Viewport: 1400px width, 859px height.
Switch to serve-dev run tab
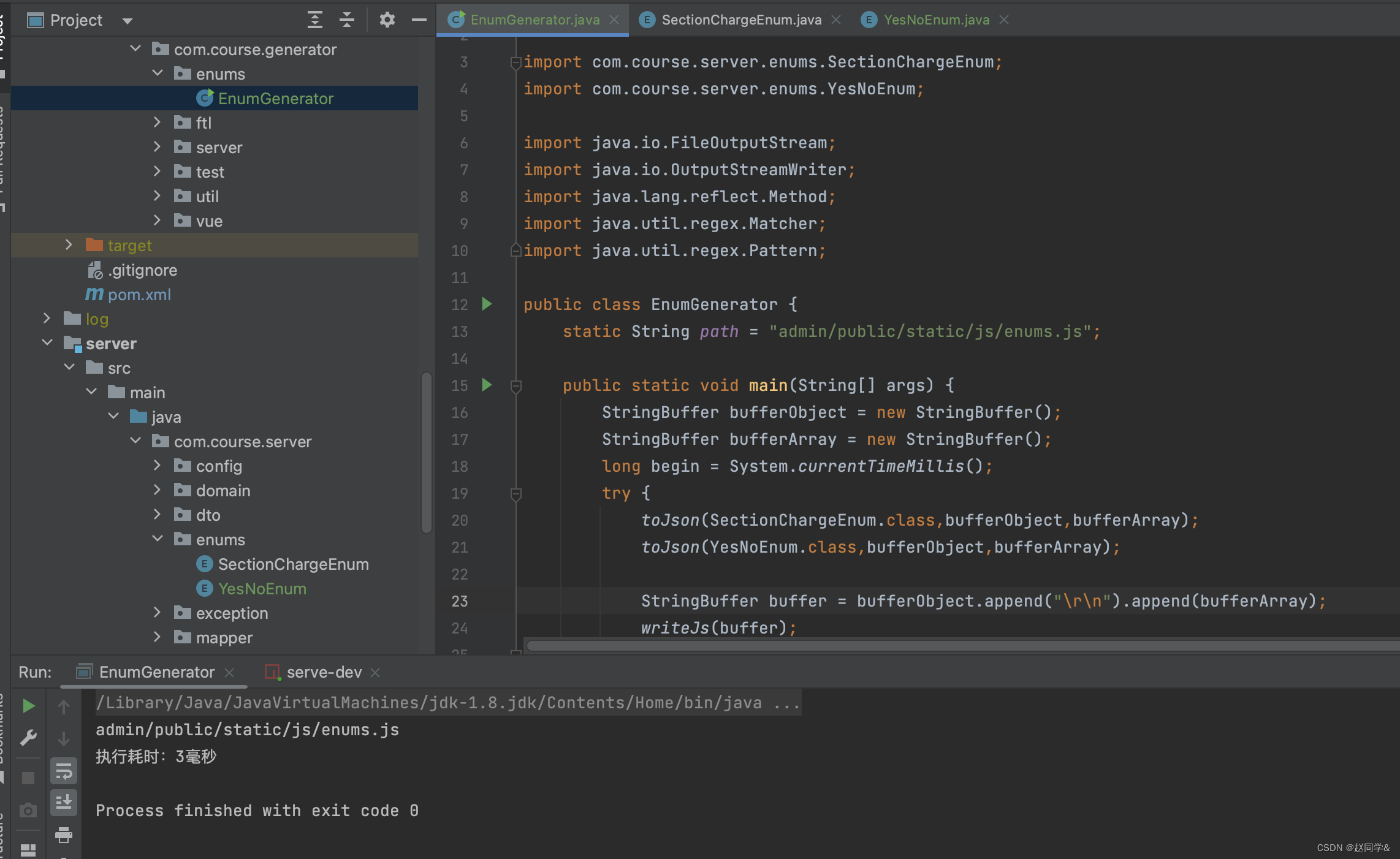324,672
